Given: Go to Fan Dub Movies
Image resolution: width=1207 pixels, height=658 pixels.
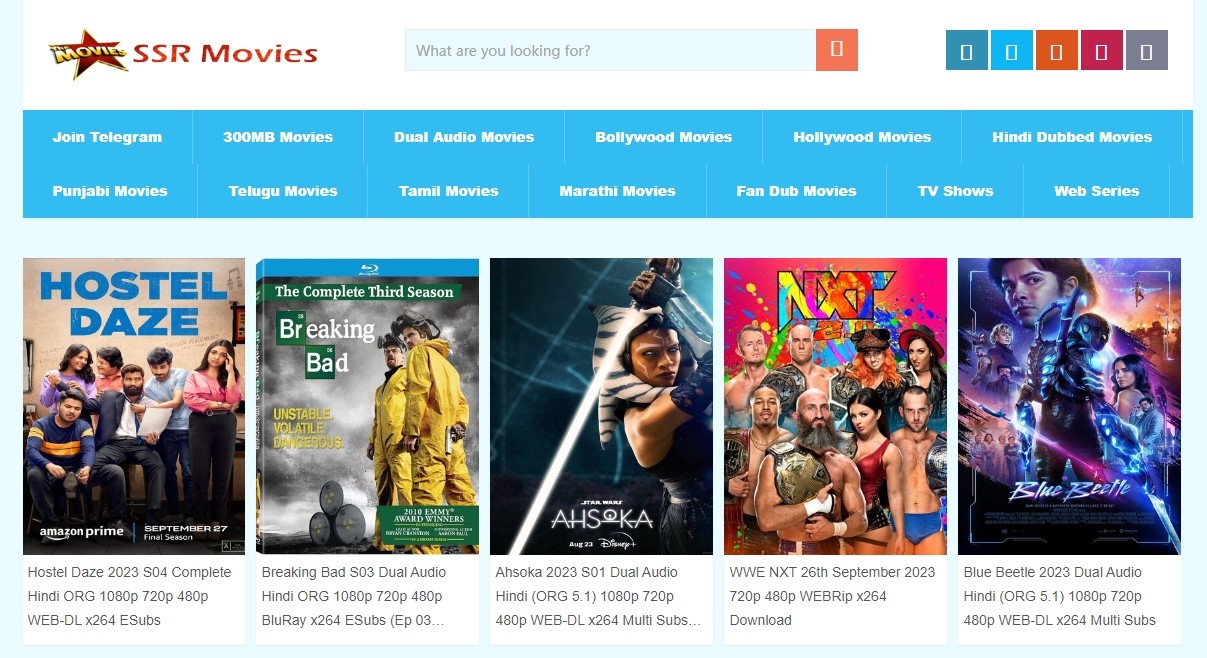Looking at the screenshot, I should coord(796,191).
